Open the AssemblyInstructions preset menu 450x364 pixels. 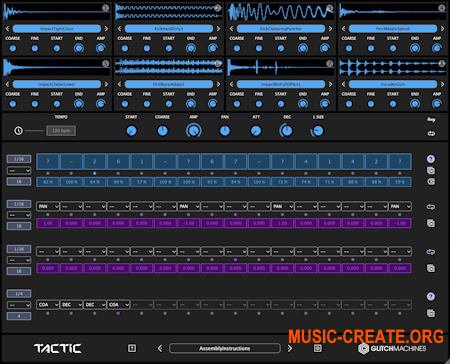coord(225,348)
